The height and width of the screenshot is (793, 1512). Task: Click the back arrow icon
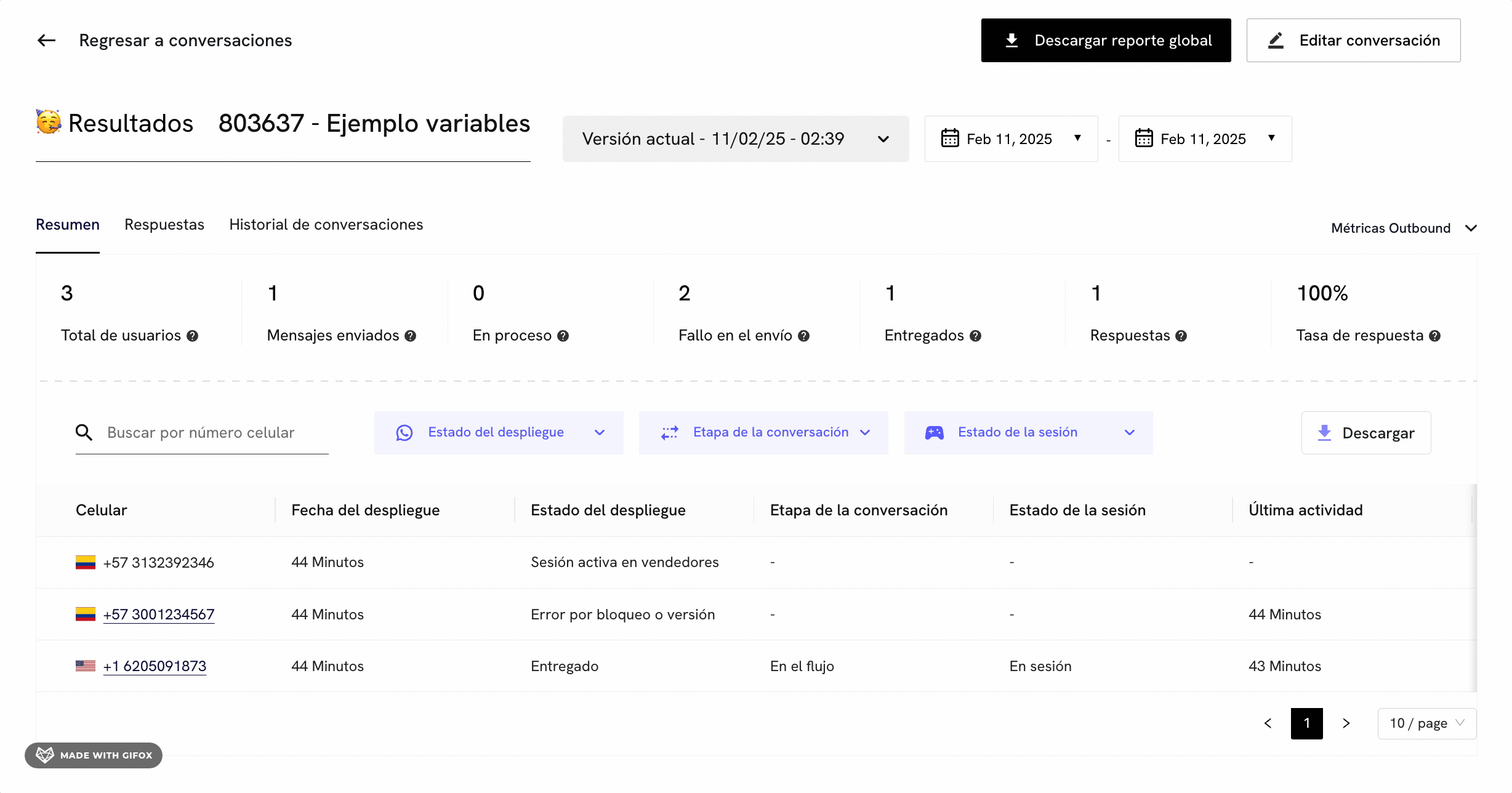pyautogui.click(x=47, y=41)
